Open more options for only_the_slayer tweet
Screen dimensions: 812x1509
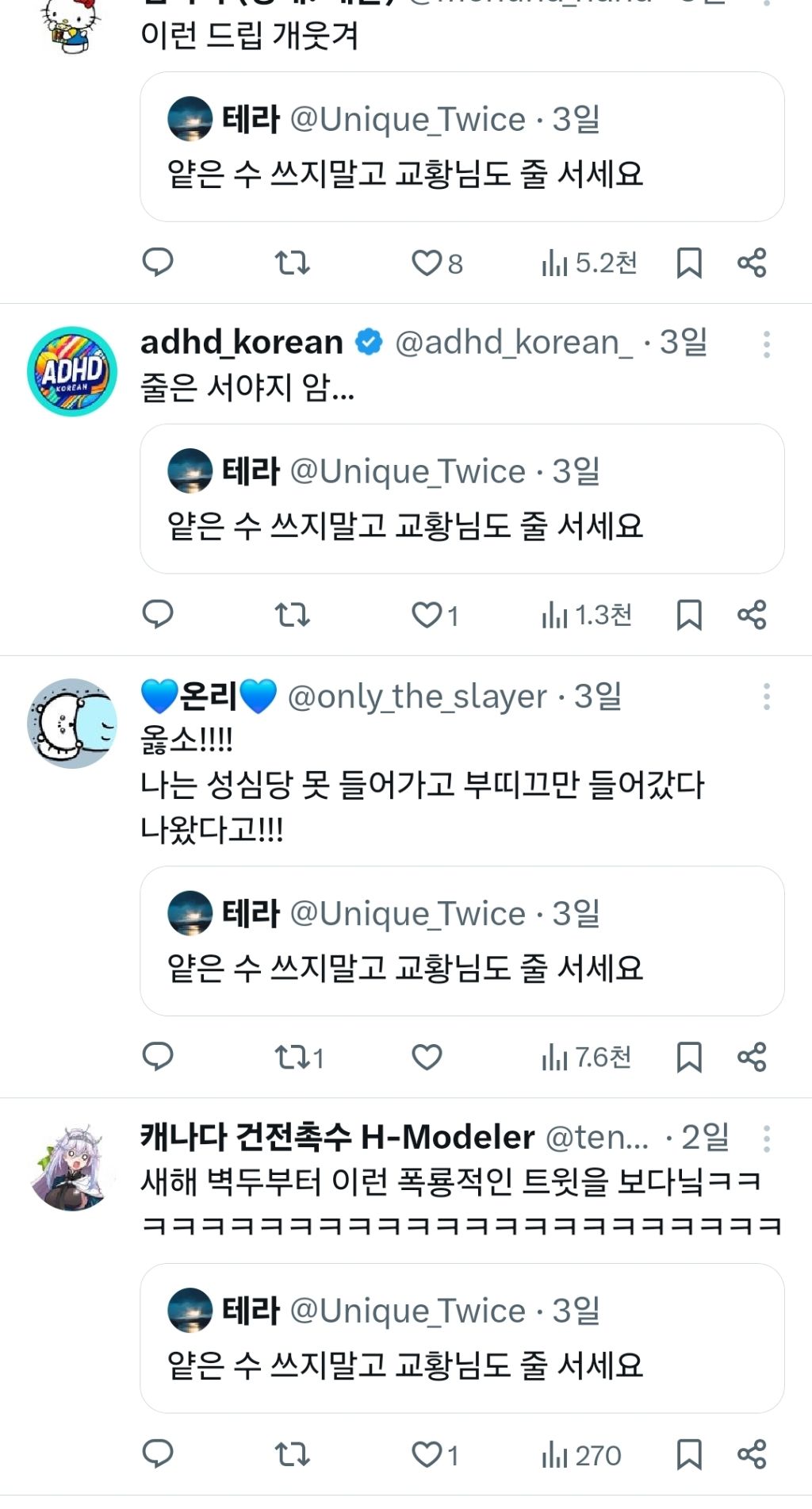click(x=766, y=697)
